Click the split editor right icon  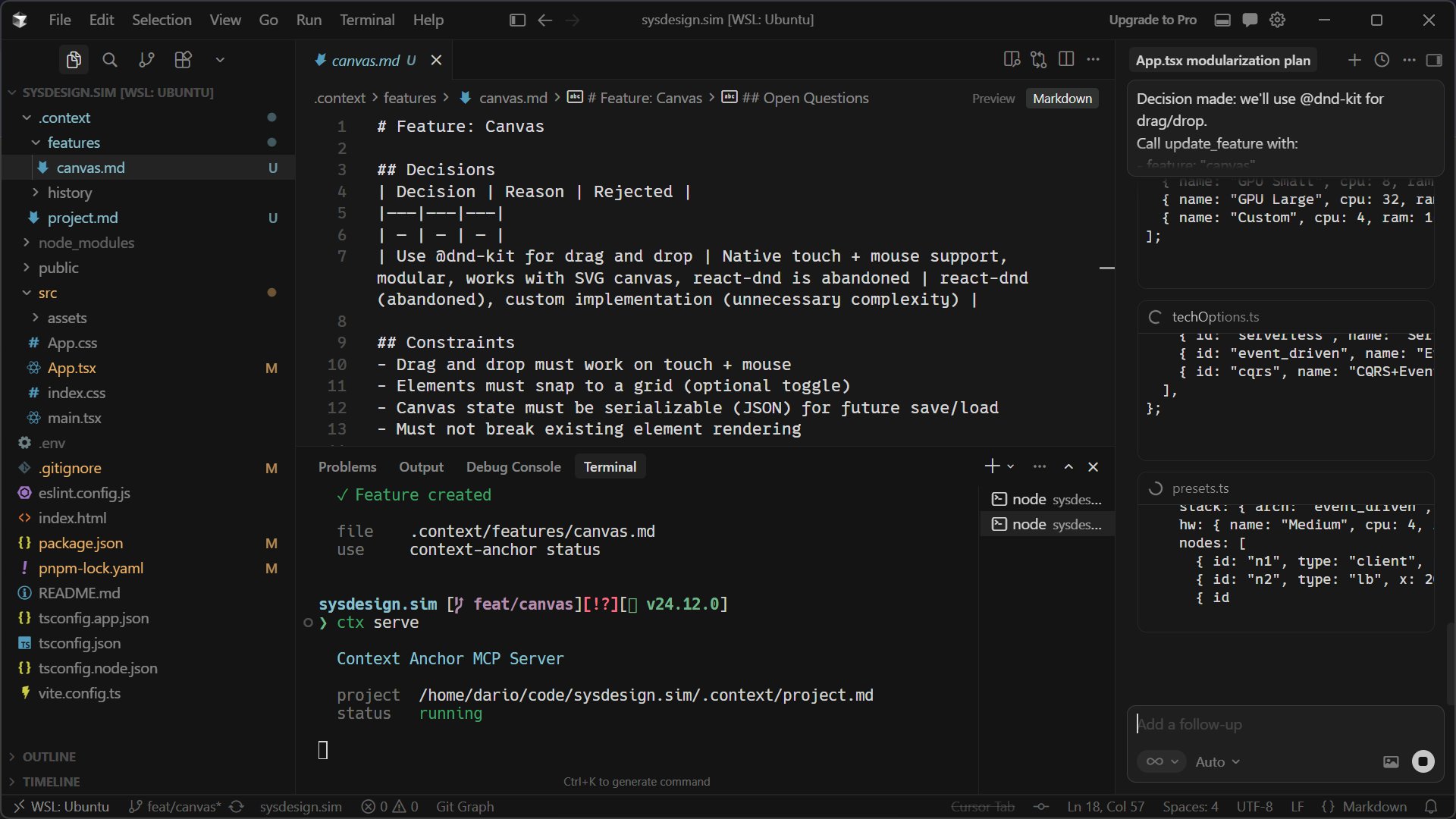[x=1066, y=59]
